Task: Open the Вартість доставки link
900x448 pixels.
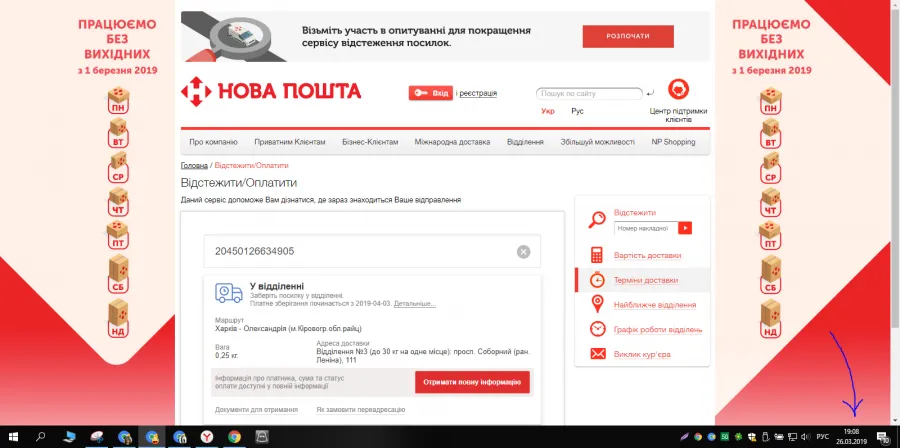Action: tap(647, 255)
